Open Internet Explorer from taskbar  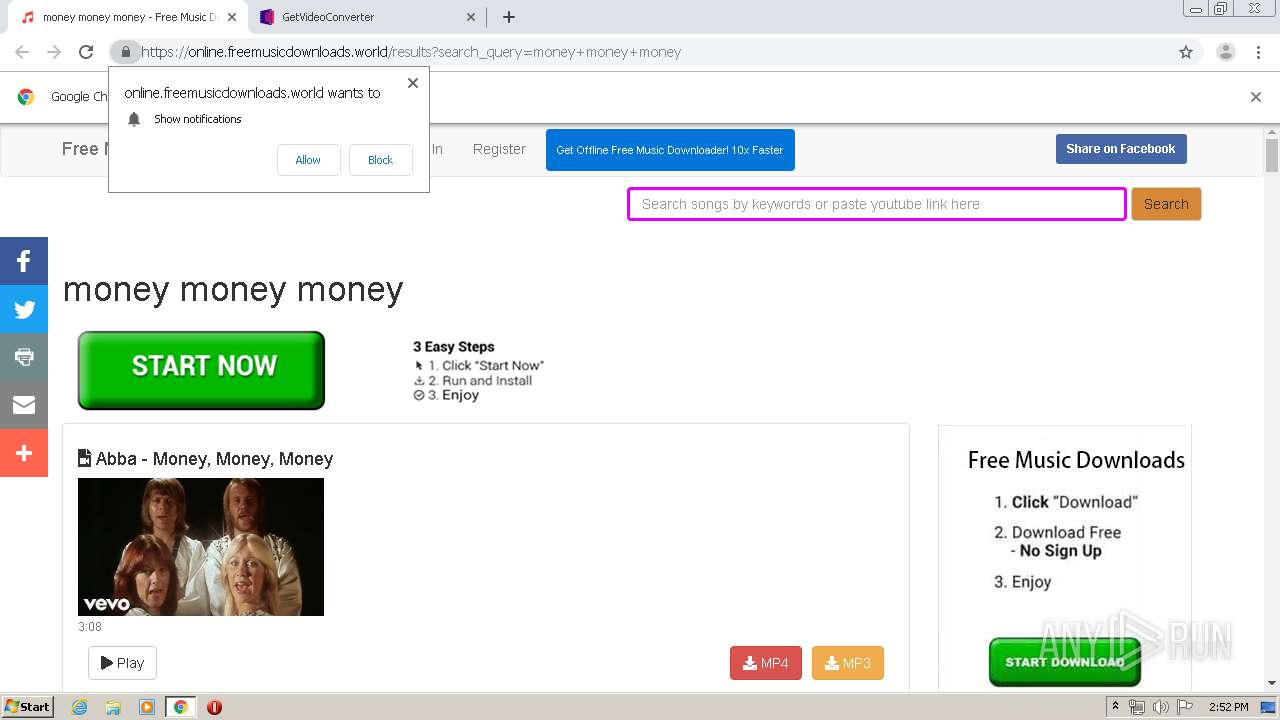pyautogui.click(x=79, y=707)
